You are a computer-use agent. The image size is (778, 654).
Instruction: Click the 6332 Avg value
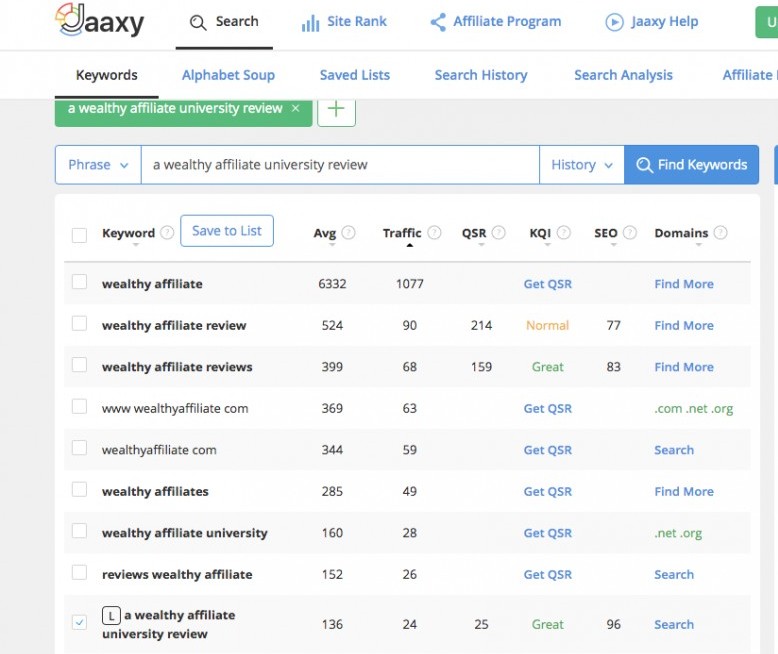point(332,284)
